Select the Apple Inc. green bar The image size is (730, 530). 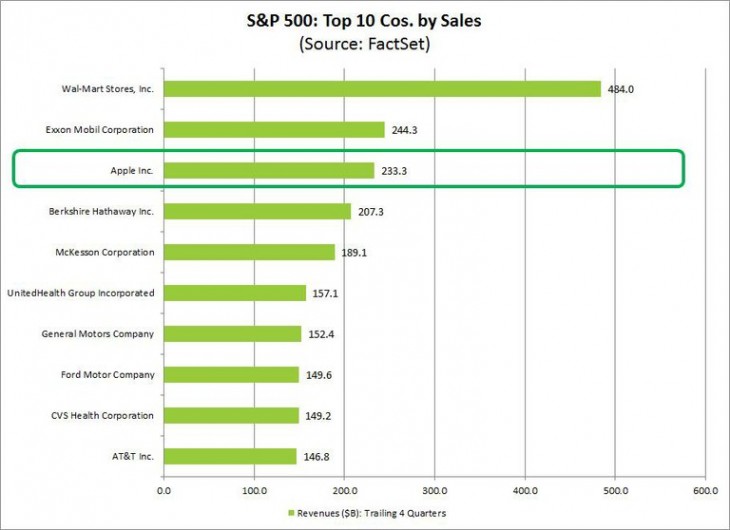[x=269, y=171]
